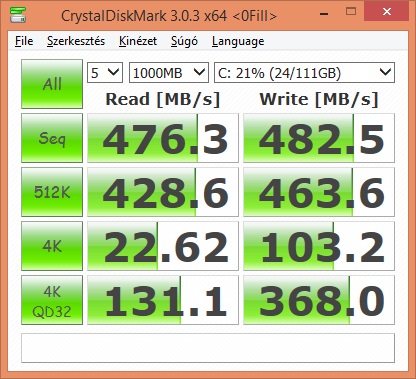Click the Seq write result 482.5
This screenshot has height=379, width=416.
click(319, 138)
